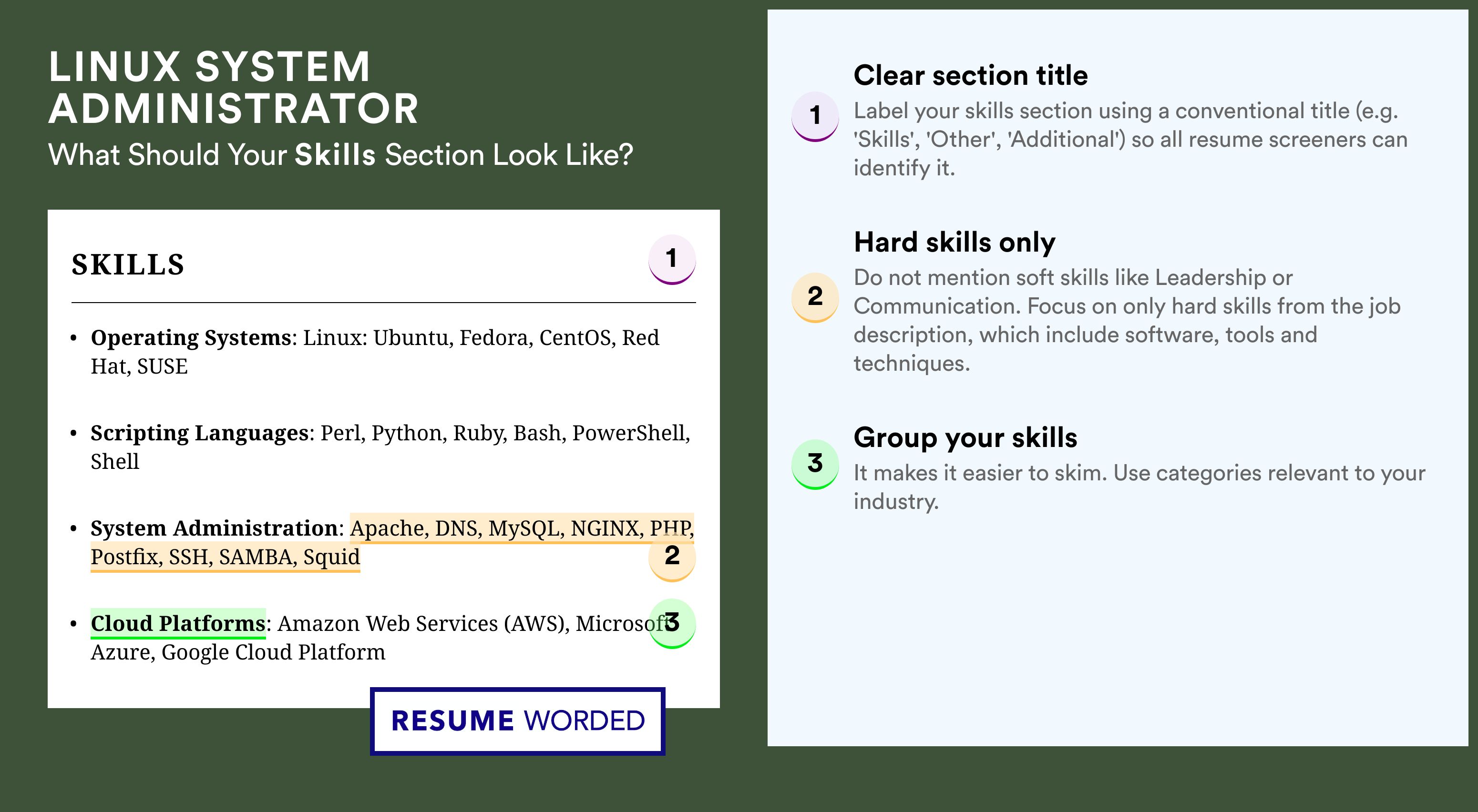
Task: Click 'Azure, Google Cloud Platform' text
Action: pyautogui.click(x=238, y=652)
